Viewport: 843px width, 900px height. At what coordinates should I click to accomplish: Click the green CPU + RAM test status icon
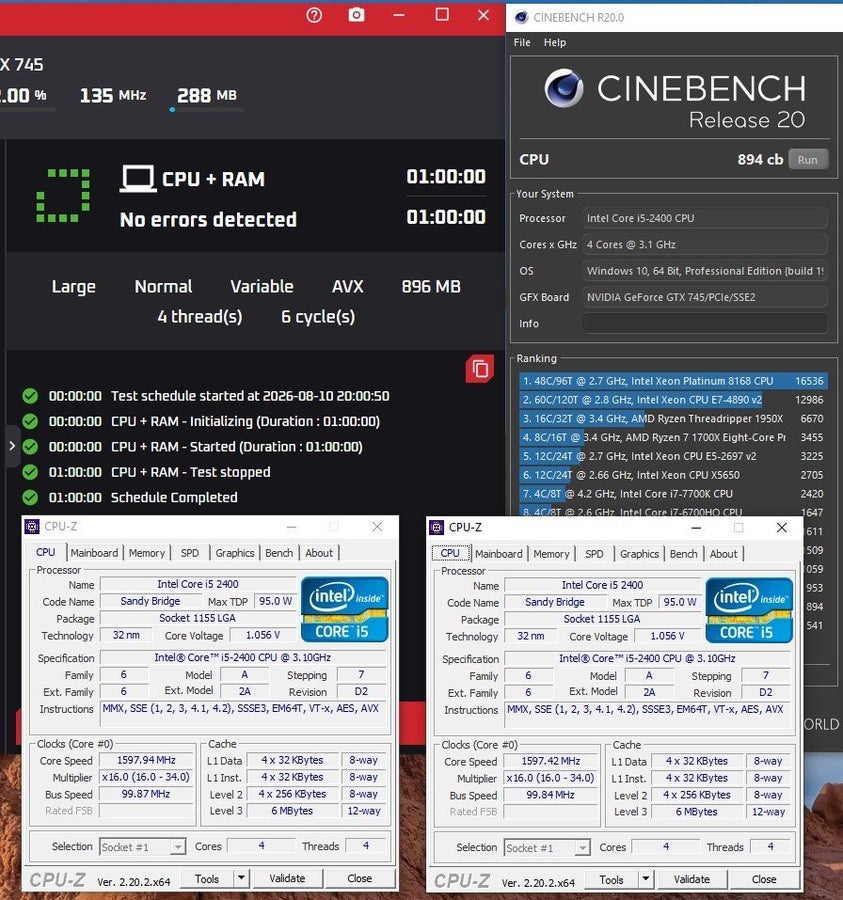[x=63, y=195]
